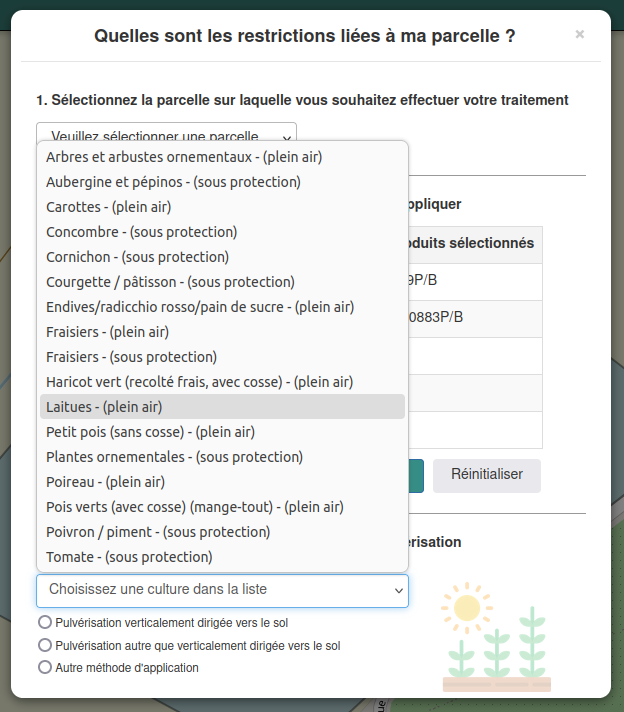Click the green button beside Réinitialiser
Viewport: 624px width, 712px height.
(x=416, y=475)
